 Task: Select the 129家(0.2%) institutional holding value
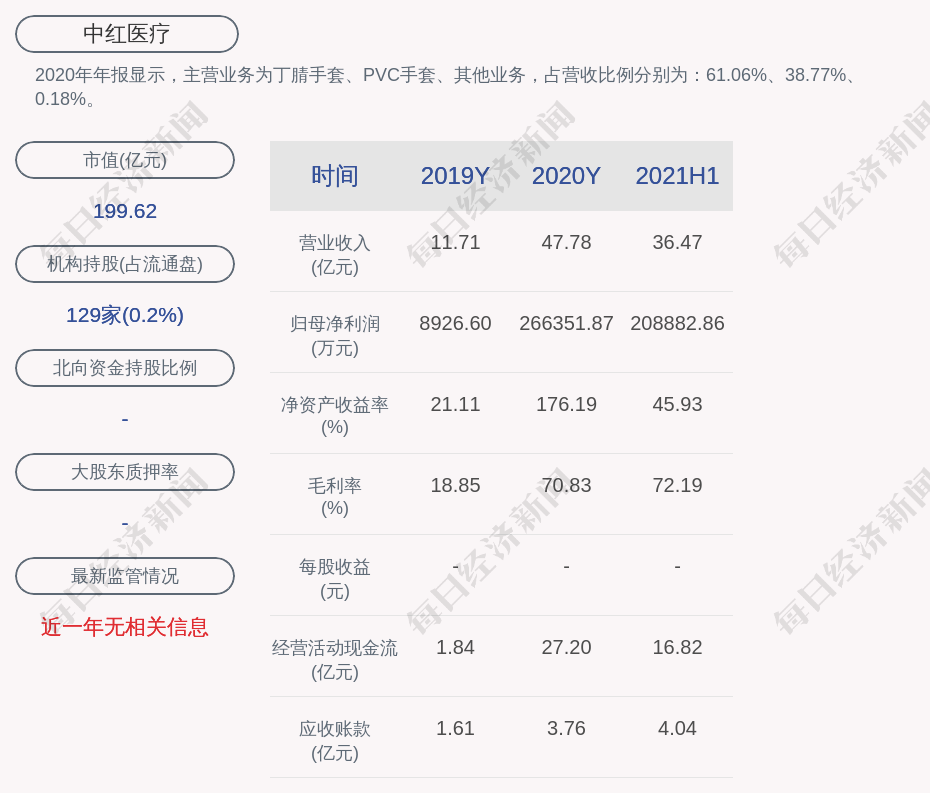click(x=125, y=315)
